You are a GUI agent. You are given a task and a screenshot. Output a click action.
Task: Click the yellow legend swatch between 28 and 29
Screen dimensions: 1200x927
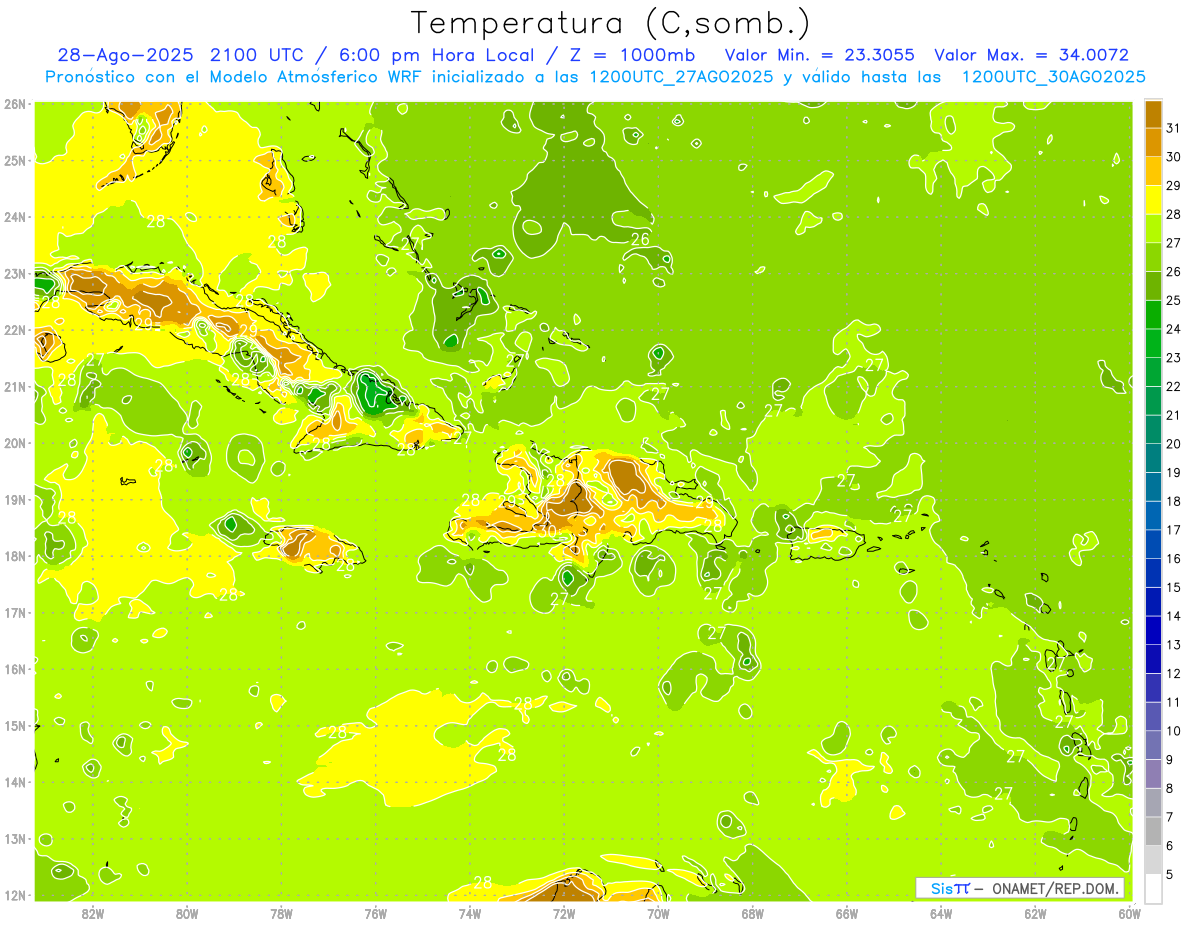(1153, 200)
